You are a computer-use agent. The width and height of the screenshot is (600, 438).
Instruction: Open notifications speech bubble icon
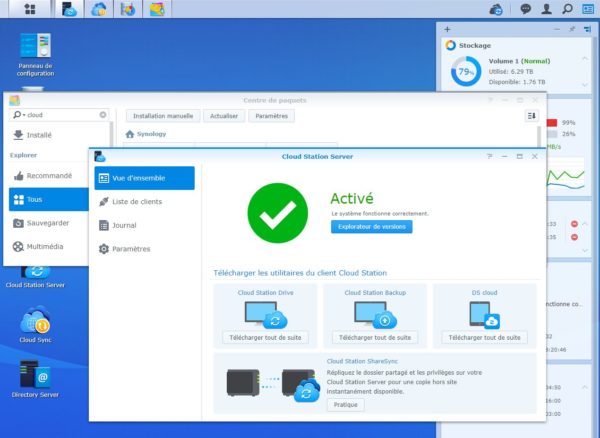pyautogui.click(x=526, y=9)
